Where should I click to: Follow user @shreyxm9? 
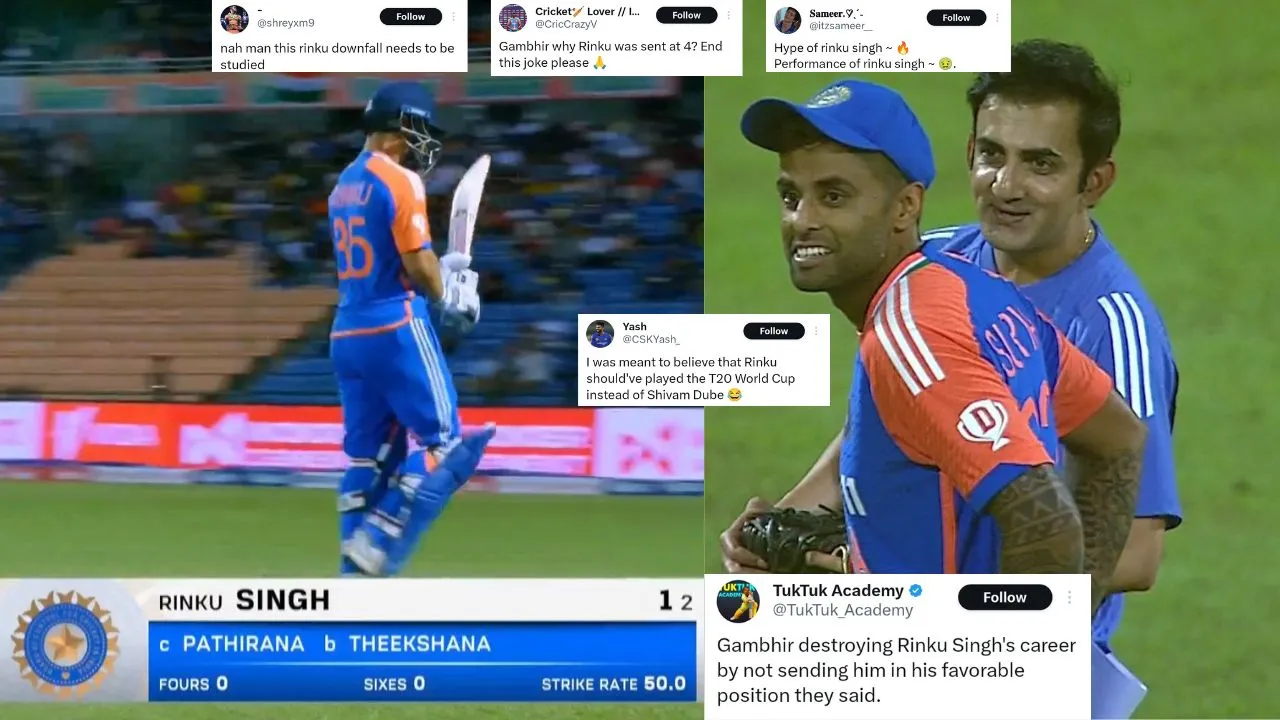pos(410,16)
